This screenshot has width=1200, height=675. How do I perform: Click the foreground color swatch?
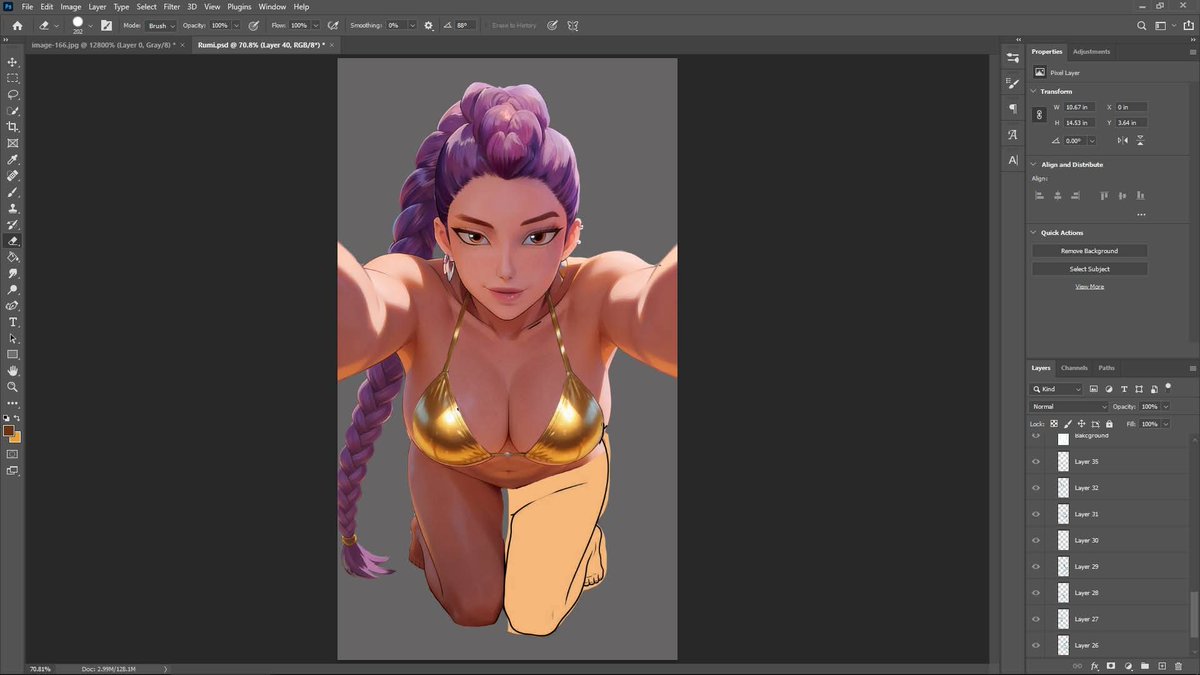pos(8,431)
